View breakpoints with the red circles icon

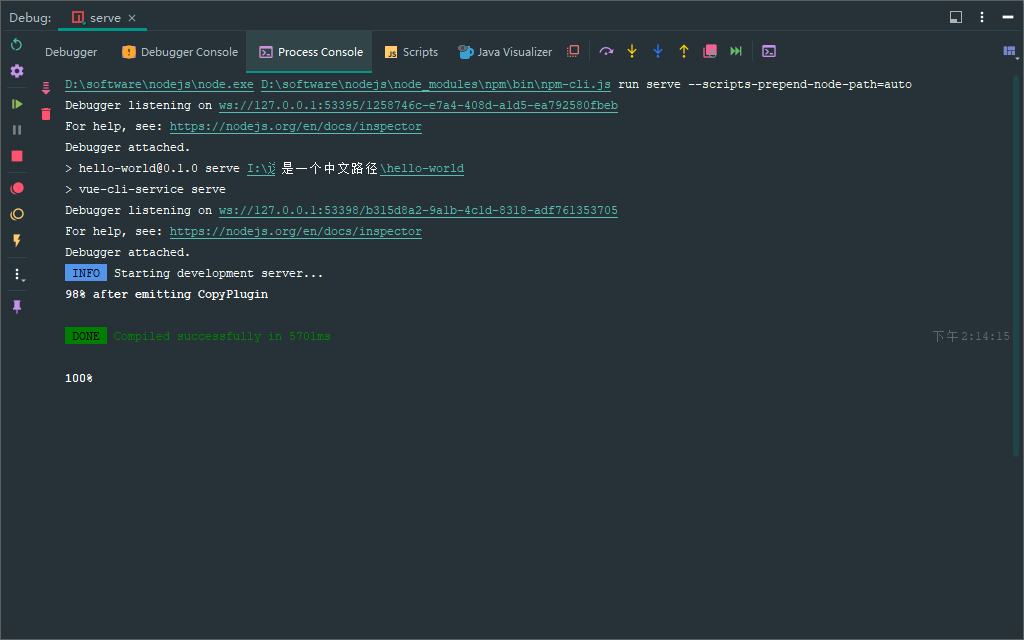point(17,188)
